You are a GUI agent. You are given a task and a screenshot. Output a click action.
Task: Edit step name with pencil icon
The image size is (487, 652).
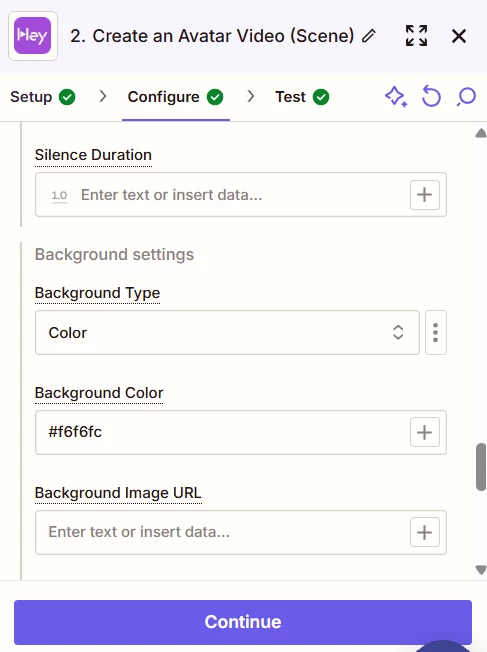coord(369,36)
